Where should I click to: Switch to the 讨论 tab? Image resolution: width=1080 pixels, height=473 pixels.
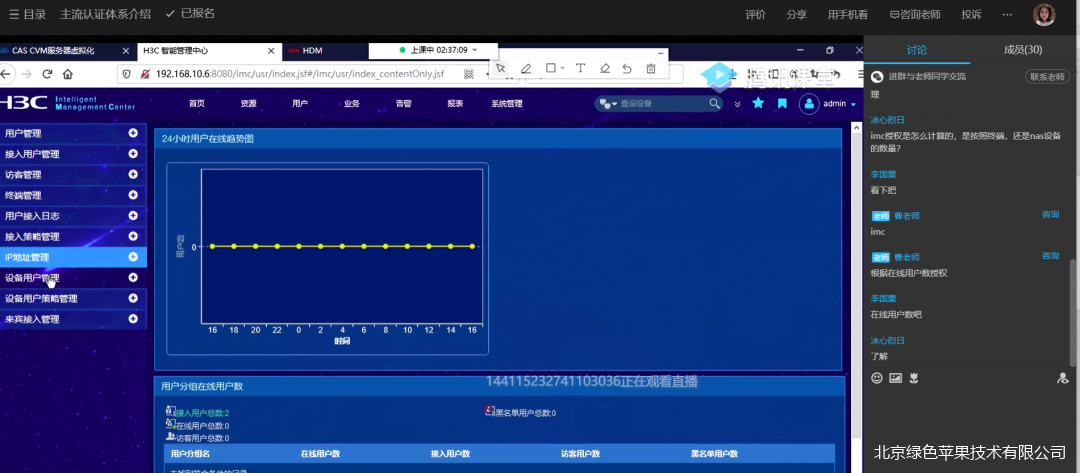(917, 50)
